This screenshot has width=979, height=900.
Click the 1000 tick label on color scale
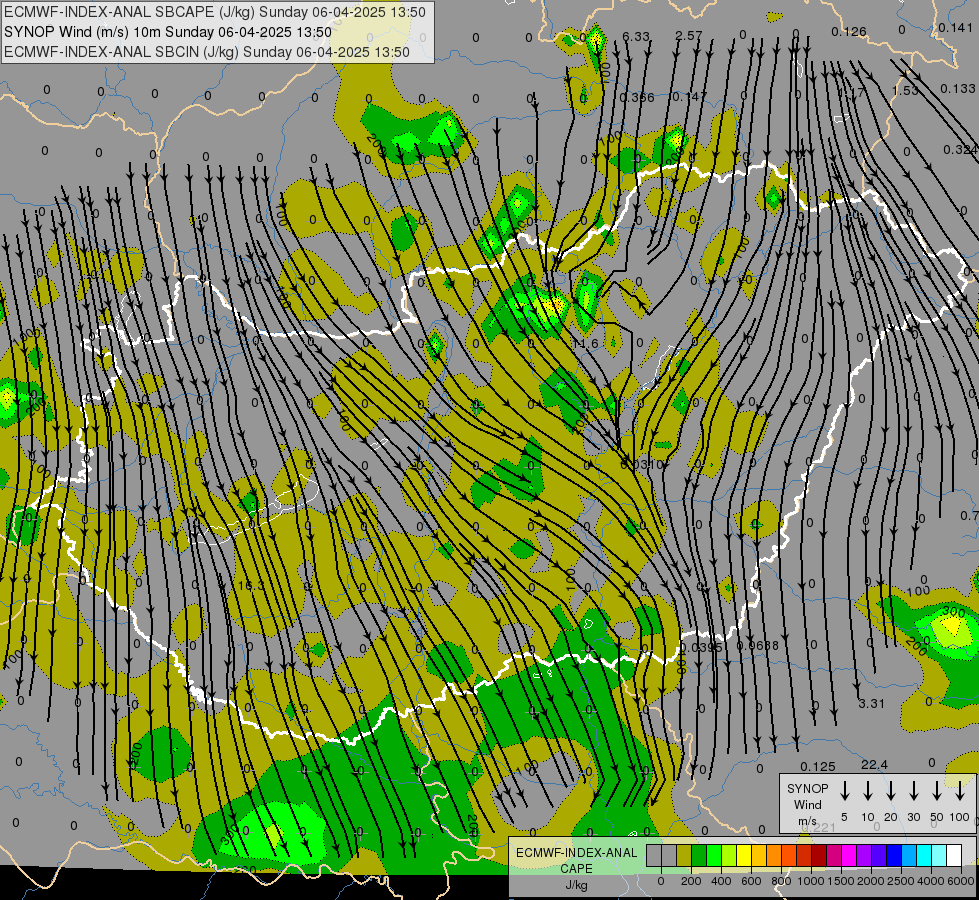811,881
